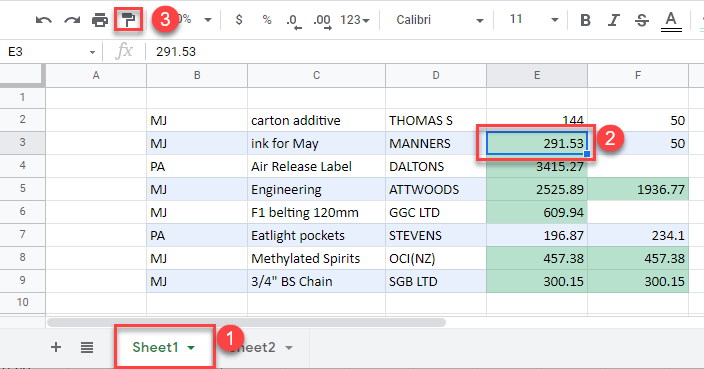Select cell with value 234.1
Viewport: 704px width, 369px height.
click(638, 235)
